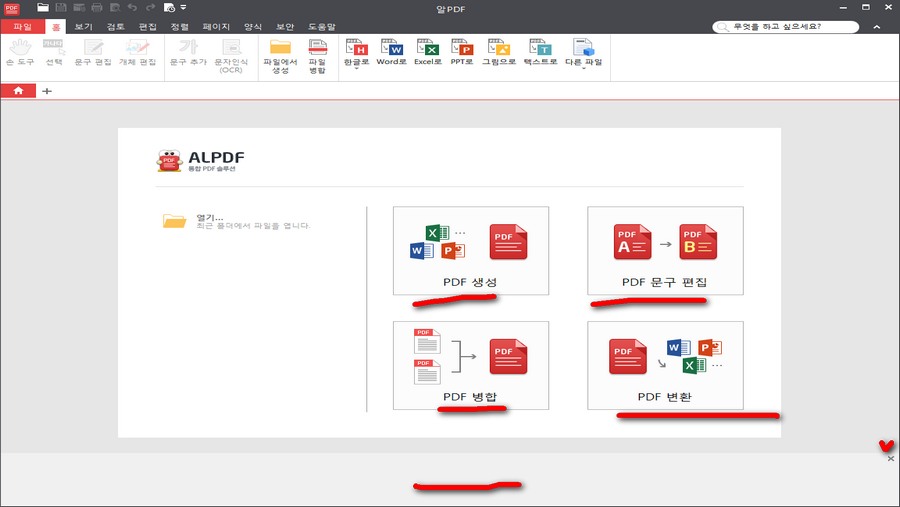Activate the 개체 편집 object edit tool
The image size is (900, 507).
137,53
